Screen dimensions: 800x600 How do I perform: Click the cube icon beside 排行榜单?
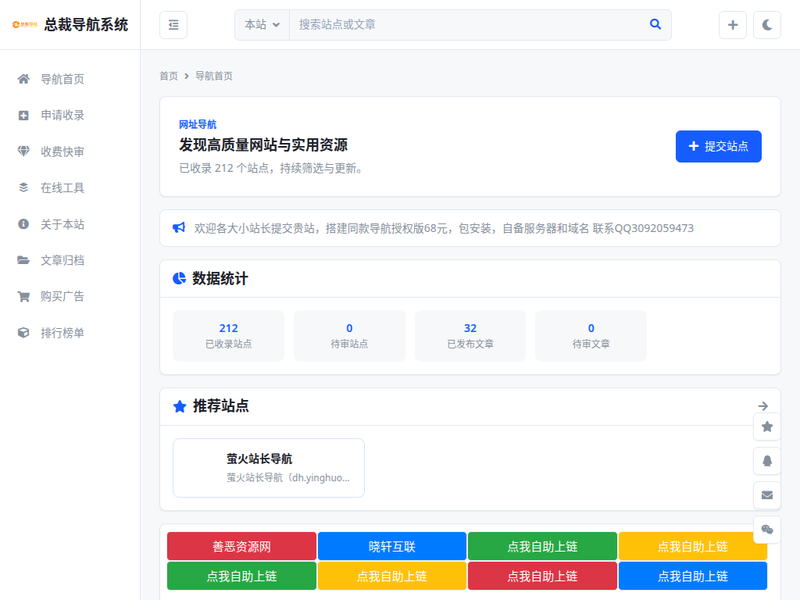(x=23, y=333)
